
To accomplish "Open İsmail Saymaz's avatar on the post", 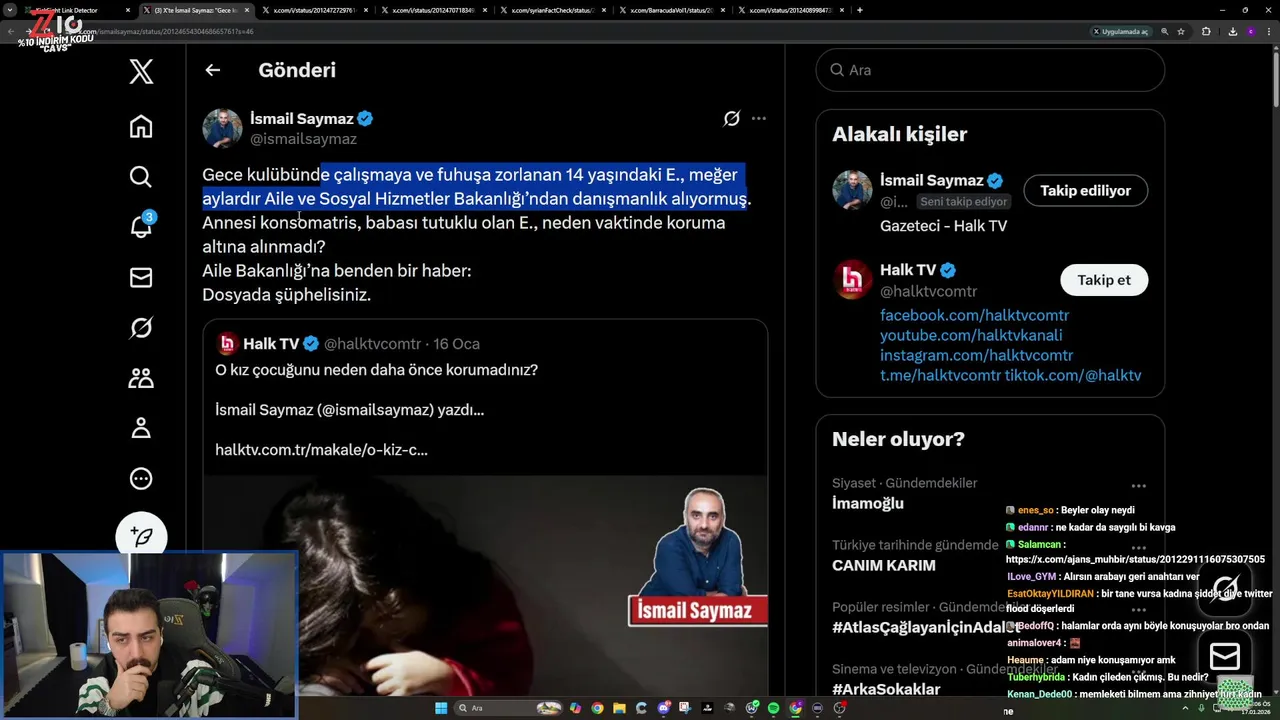I will pos(222,129).
